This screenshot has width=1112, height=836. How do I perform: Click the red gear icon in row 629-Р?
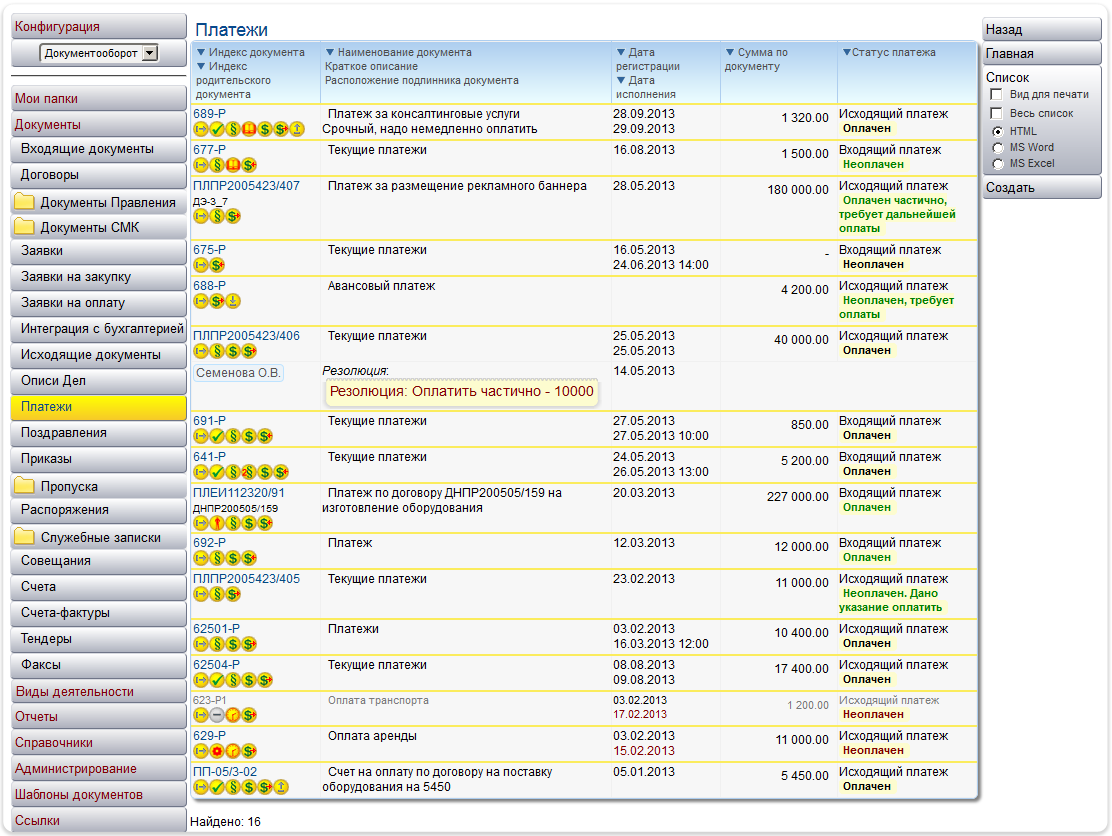pos(217,751)
